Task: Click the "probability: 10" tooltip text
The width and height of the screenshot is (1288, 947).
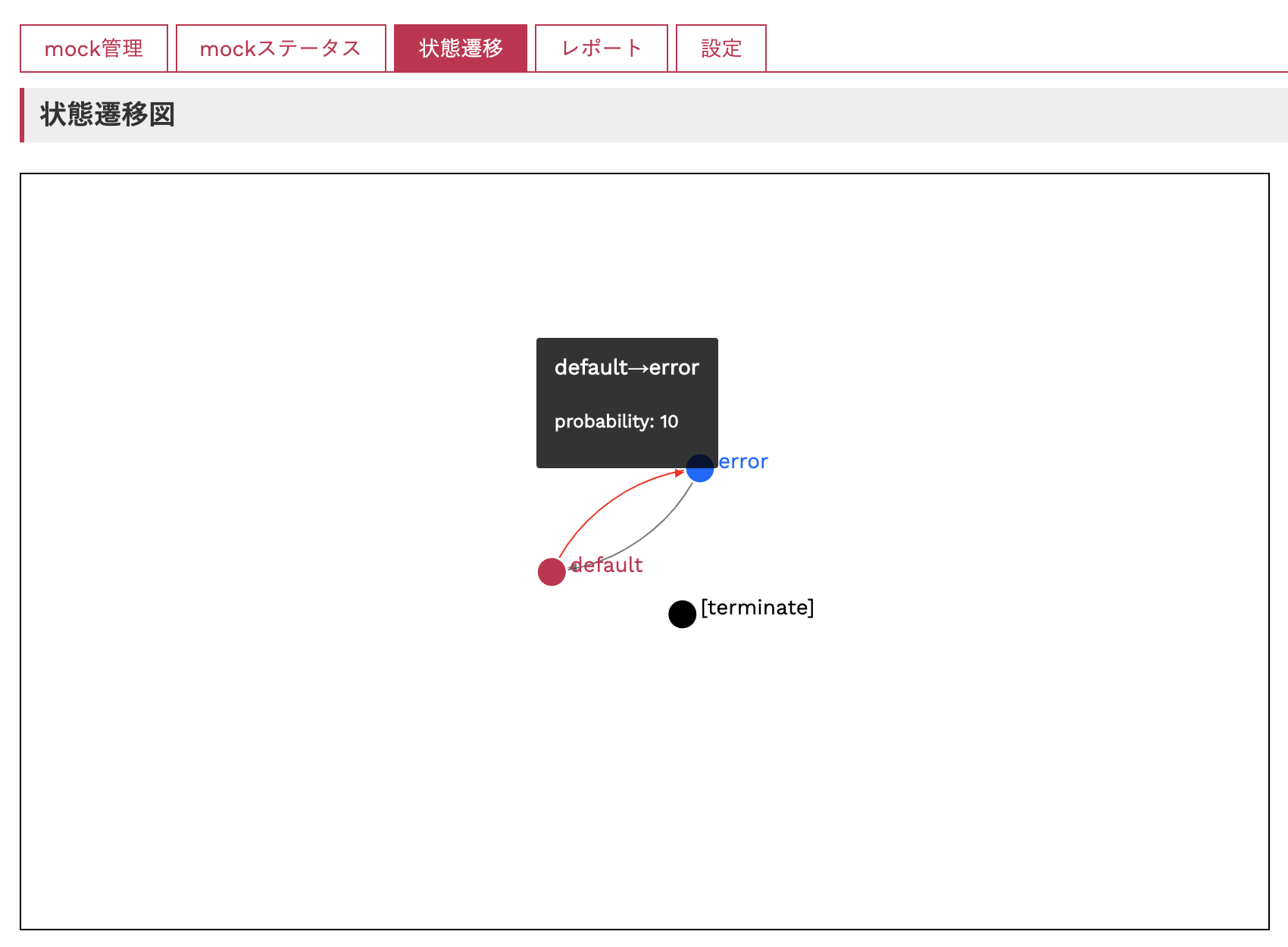Action: 616,421
